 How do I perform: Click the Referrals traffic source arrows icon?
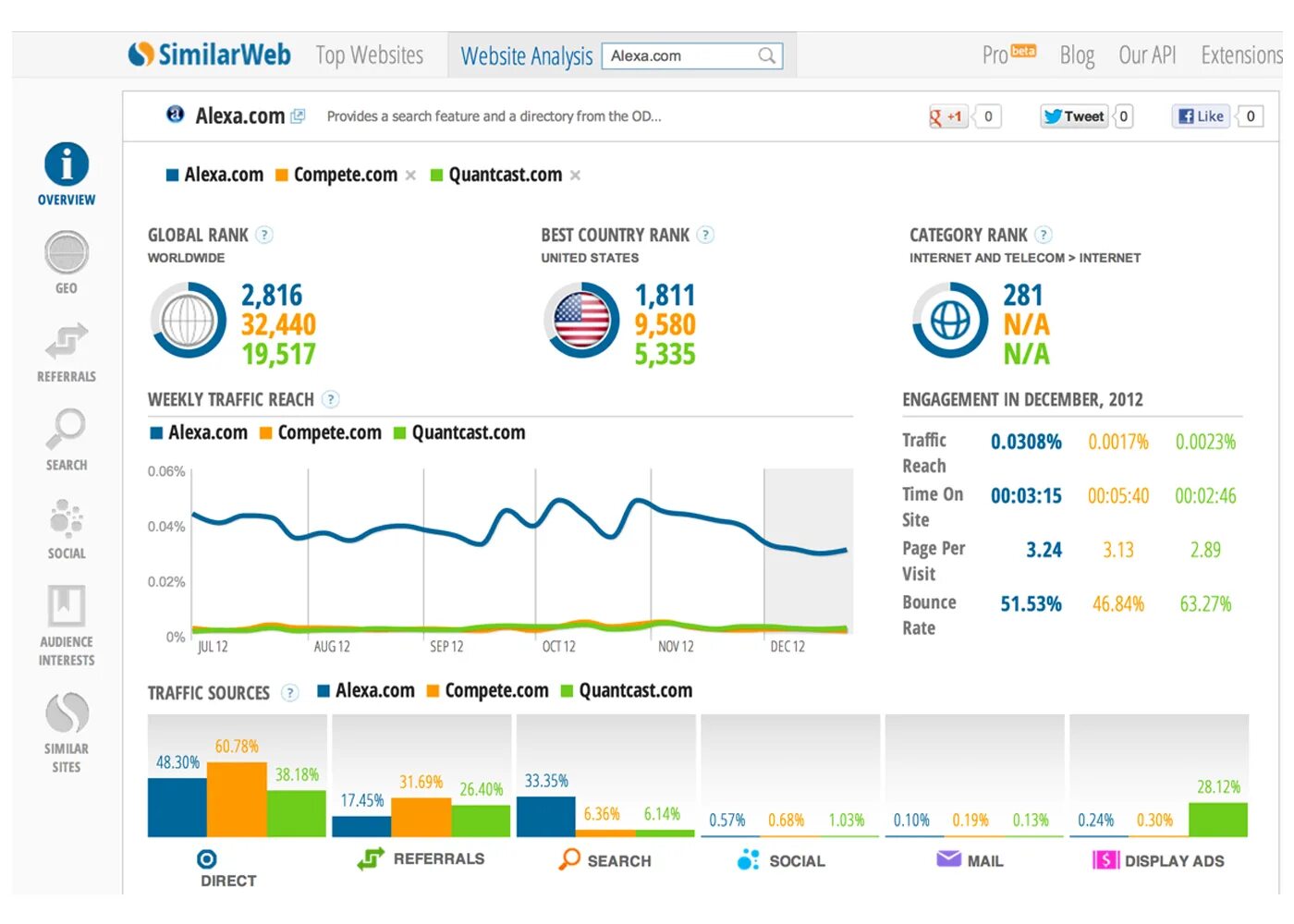(x=371, y=859)
